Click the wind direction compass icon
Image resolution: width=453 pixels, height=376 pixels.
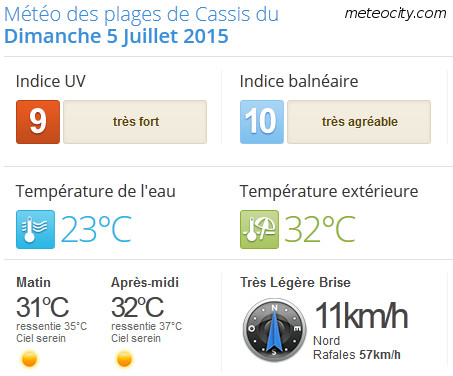point(274,329)
